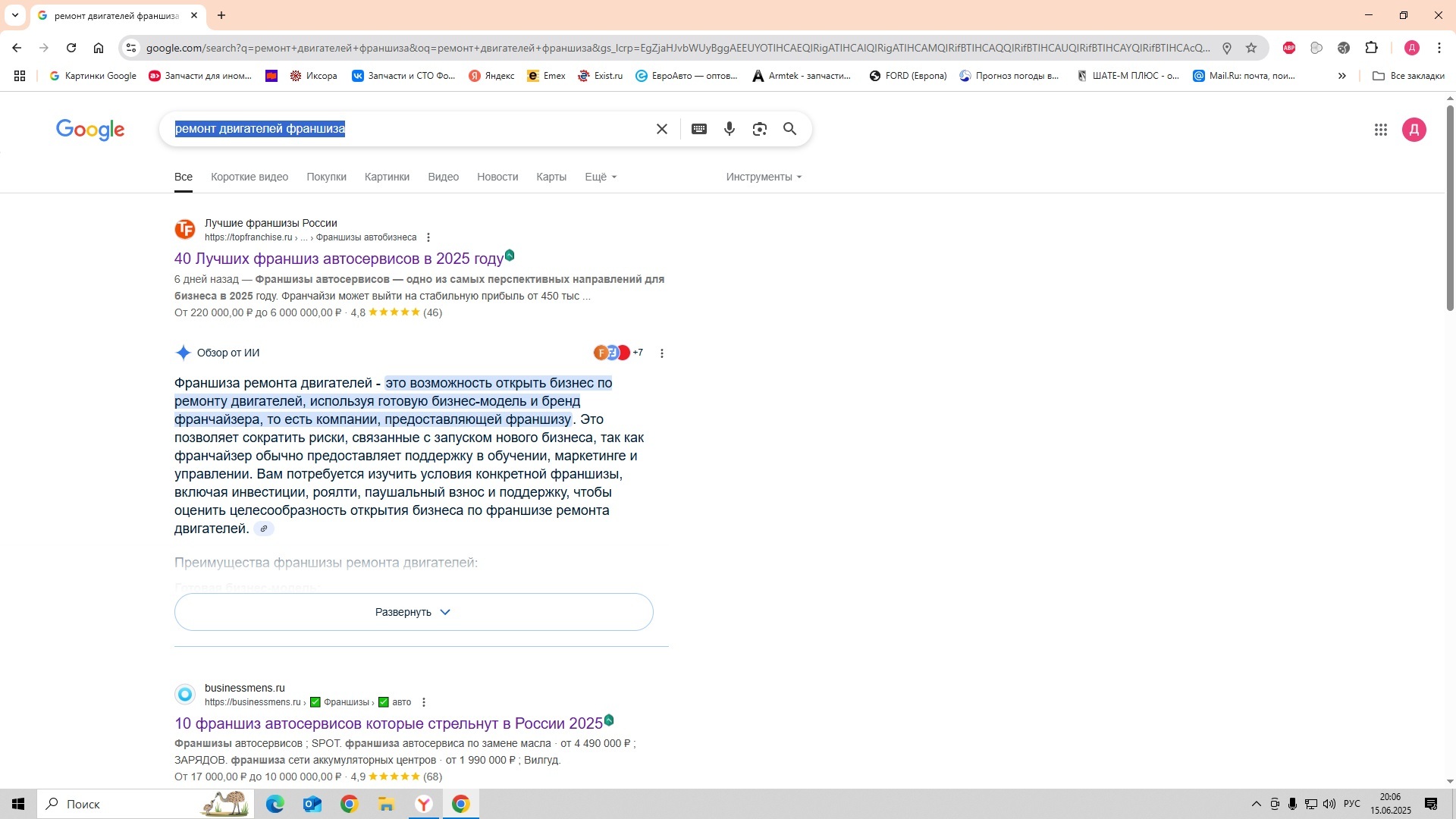Viewport: 1456px width, 819px height.
Task: Clear the search query with the X
Action: tap(662, 129)
